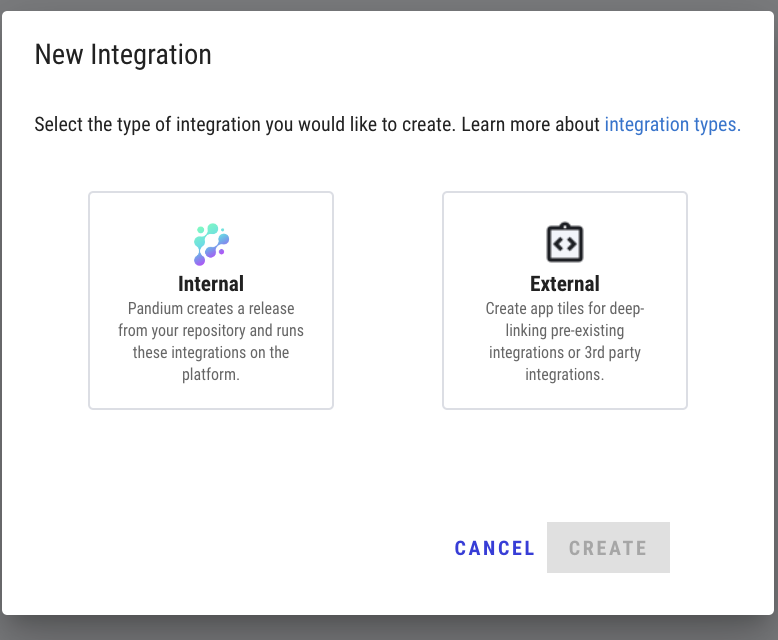The width and height of the screenshot is (778, 640).
Task: Click the Pandium logo icon for Internal
Action: (211, 244)
